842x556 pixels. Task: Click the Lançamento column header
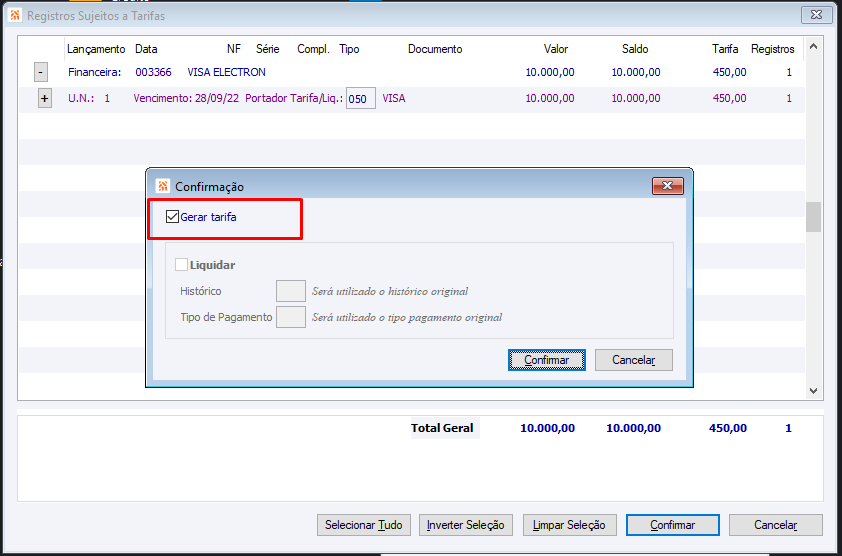[x=96, y=49]
